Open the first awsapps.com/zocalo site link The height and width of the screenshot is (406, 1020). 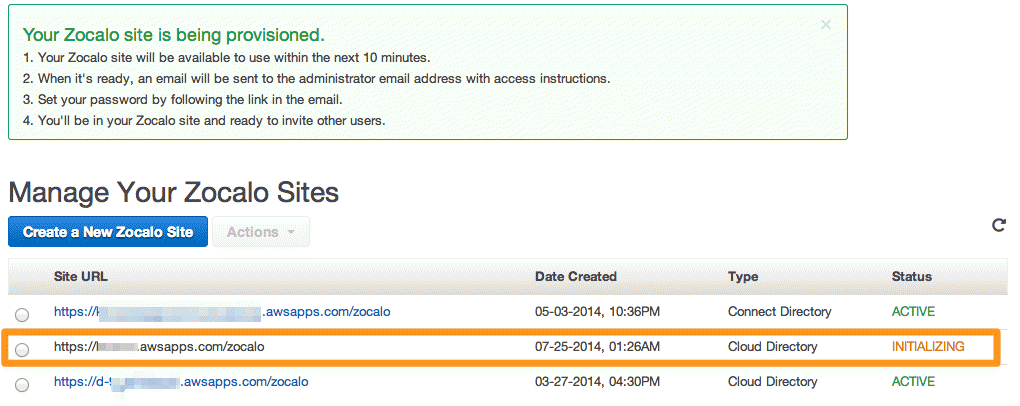click(222, 312)
